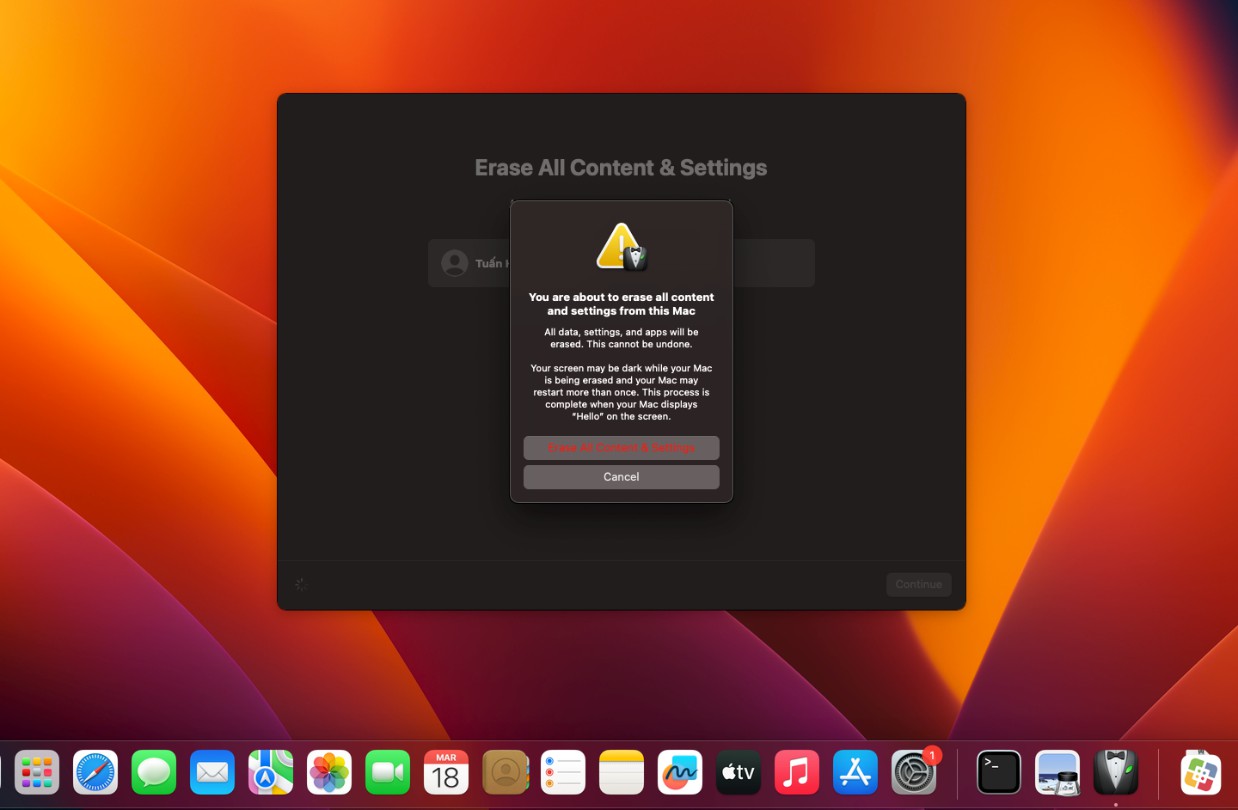Open the Music app in the dock
The image size is (1238, 810).
797,772
